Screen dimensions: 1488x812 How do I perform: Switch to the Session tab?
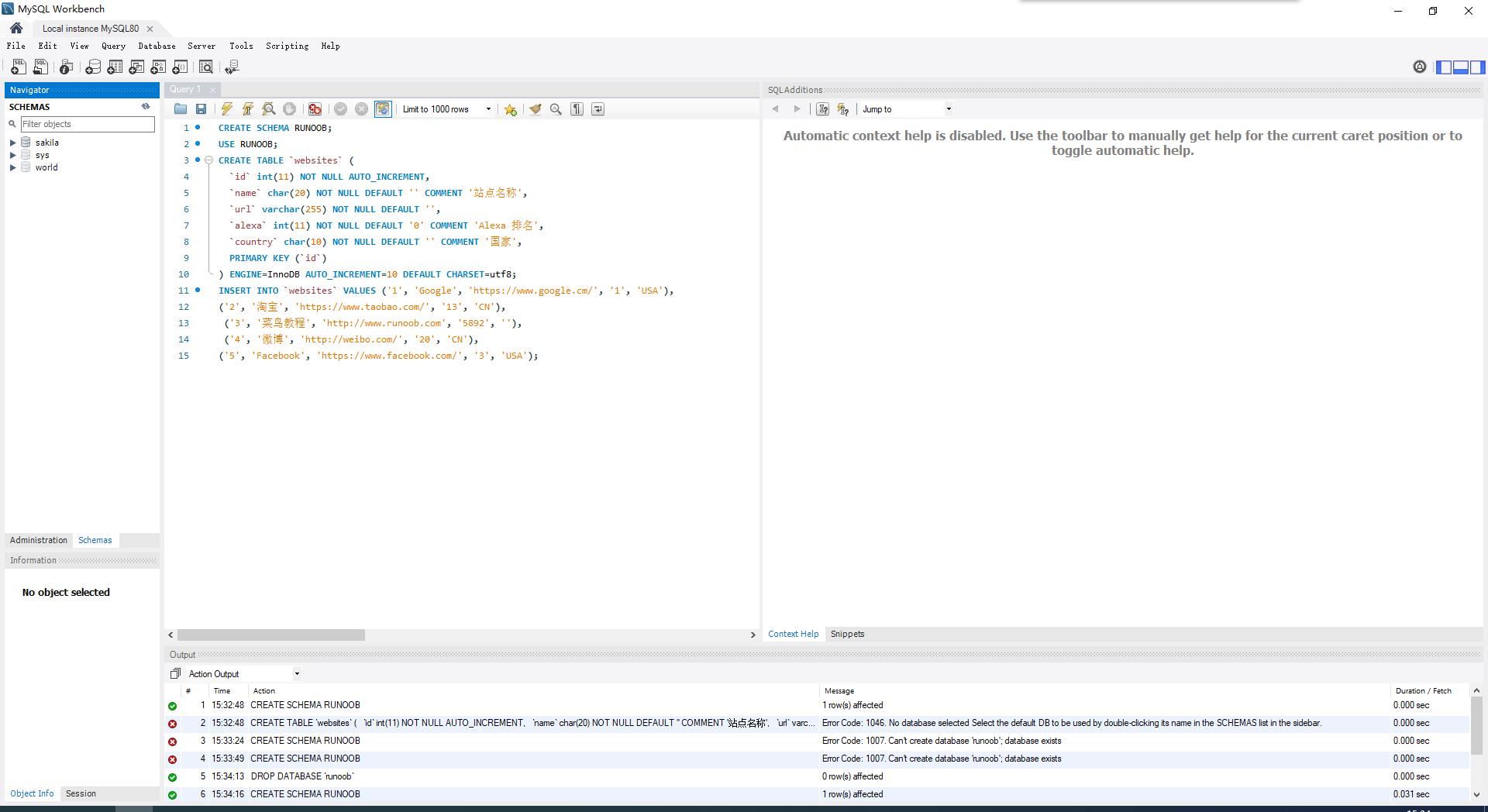[x=81, y=793]
